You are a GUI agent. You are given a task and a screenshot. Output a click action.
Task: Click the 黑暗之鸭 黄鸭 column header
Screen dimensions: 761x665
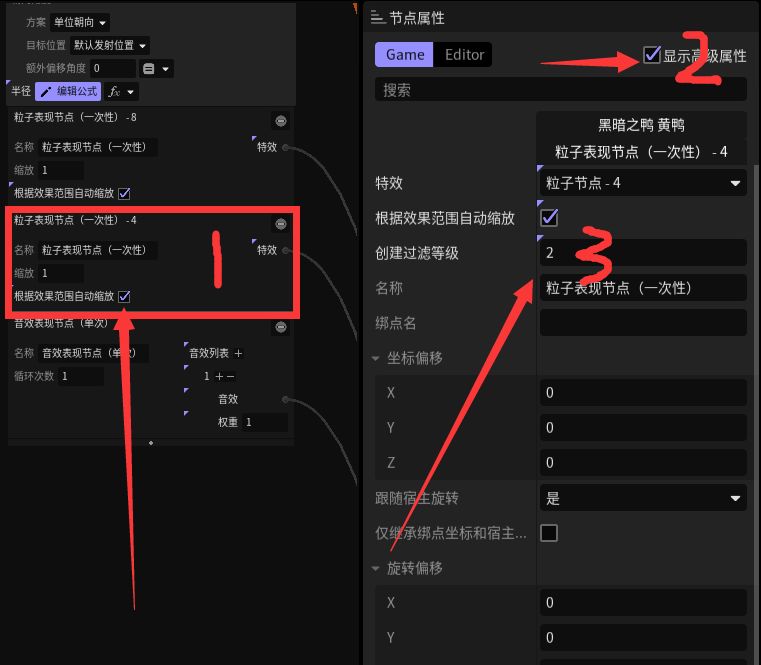[x=641, y=125]
